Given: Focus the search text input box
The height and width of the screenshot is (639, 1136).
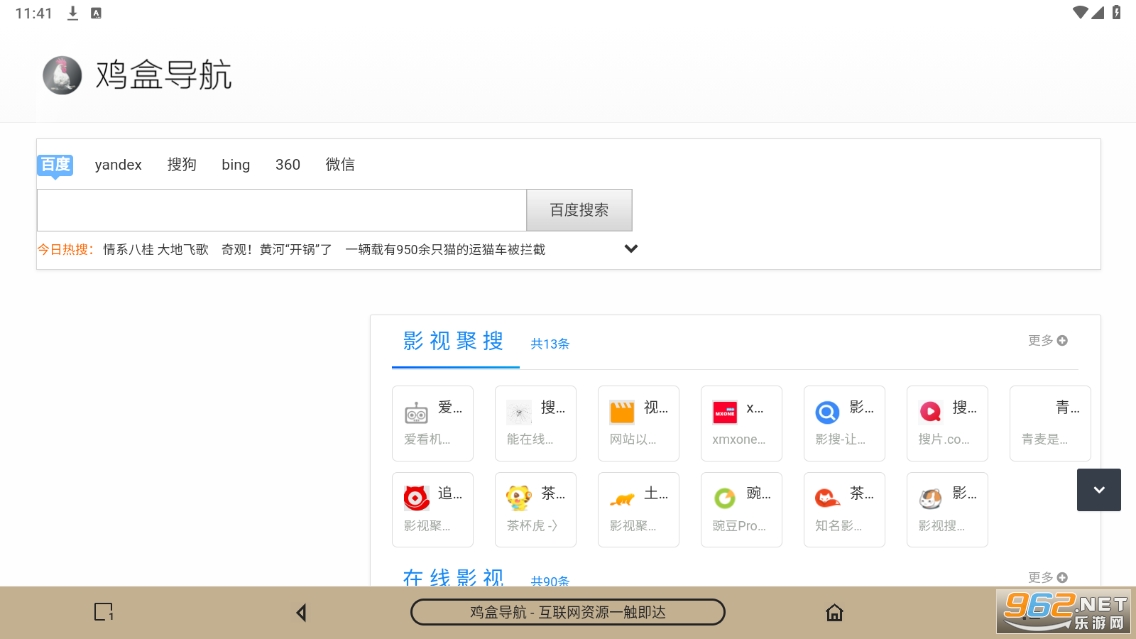Looking at the screenshot, I should [x=281, y=211].
